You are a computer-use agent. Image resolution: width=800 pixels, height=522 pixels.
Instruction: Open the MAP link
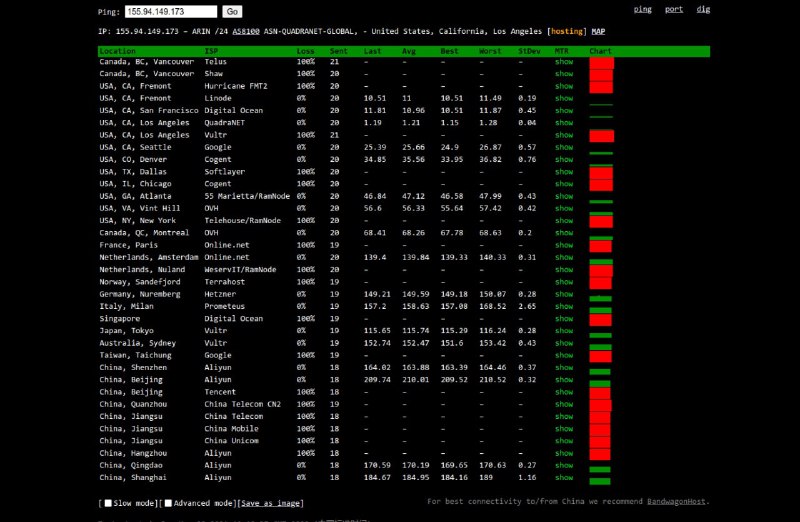(x=598, y=31)
